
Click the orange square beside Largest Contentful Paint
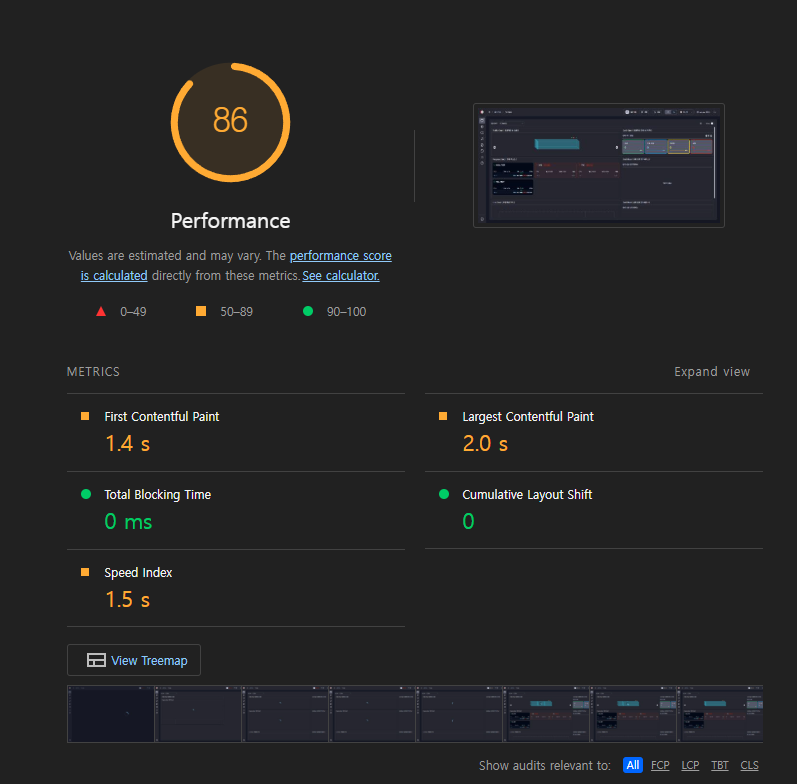[443, 416]
